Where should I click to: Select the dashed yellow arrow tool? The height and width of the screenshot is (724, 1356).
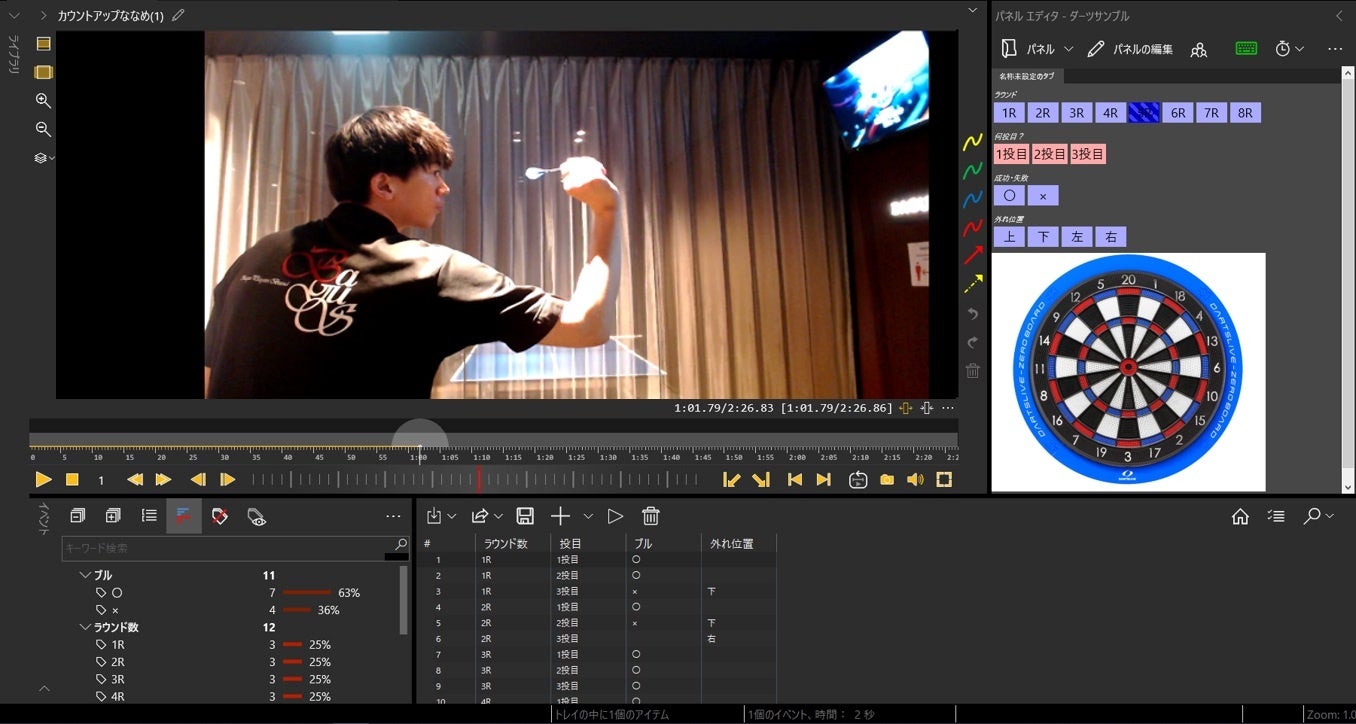(972, 284)
